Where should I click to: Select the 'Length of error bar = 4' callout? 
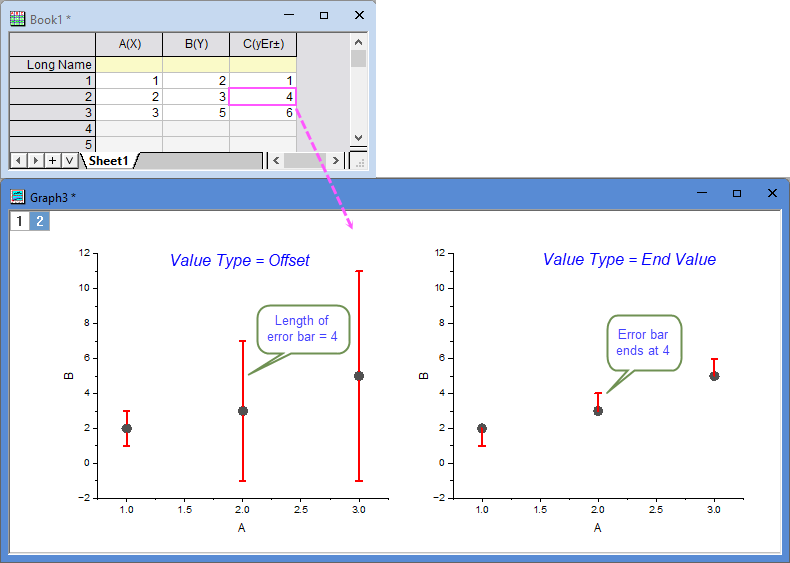[303, 330]
